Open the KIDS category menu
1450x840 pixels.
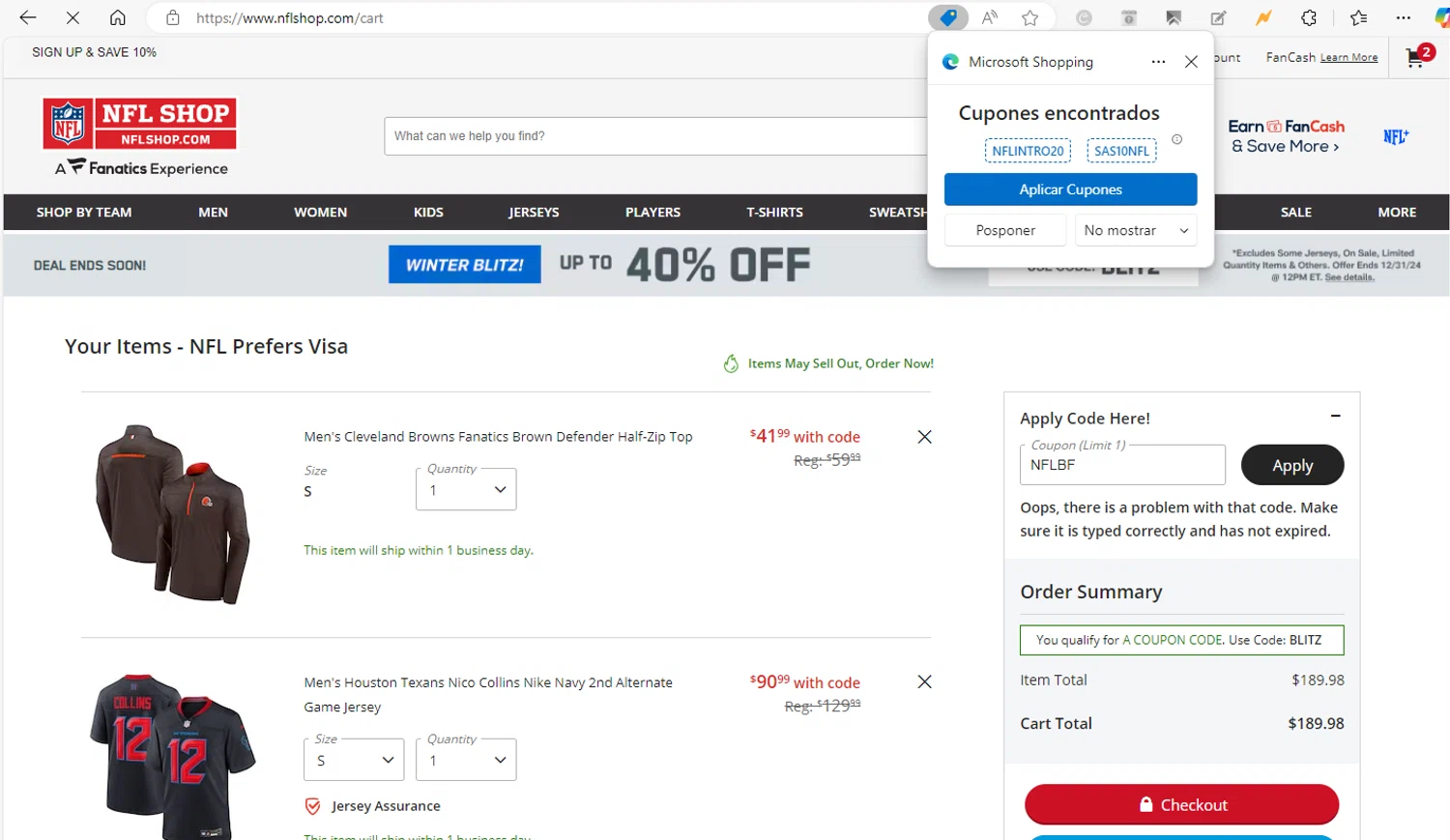point(428,213)
